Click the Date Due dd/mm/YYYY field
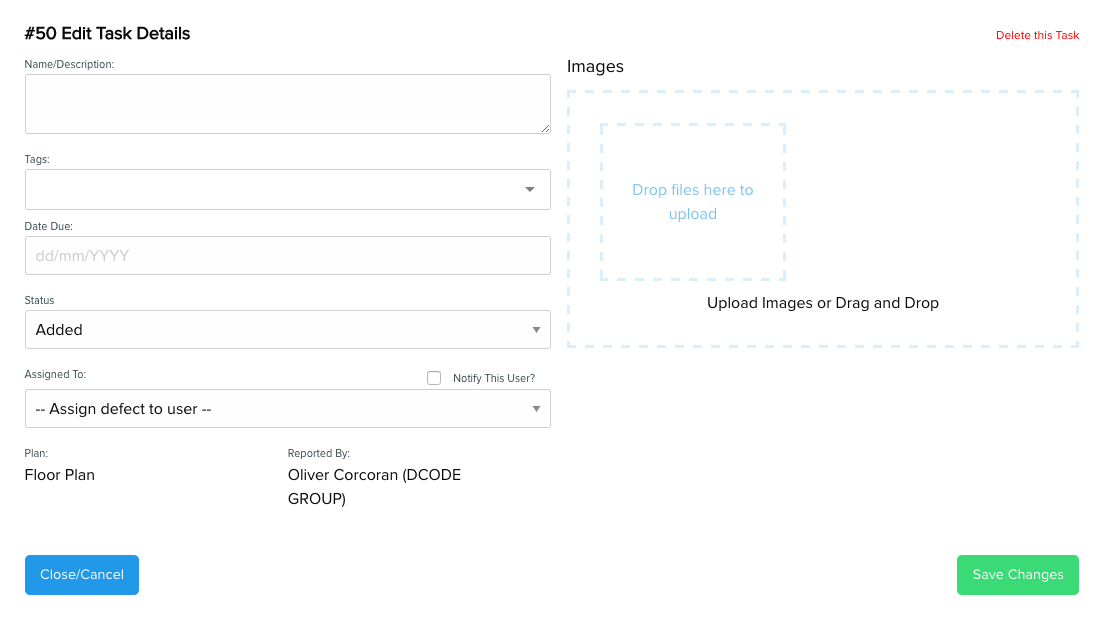 click(x=288, y=255)
